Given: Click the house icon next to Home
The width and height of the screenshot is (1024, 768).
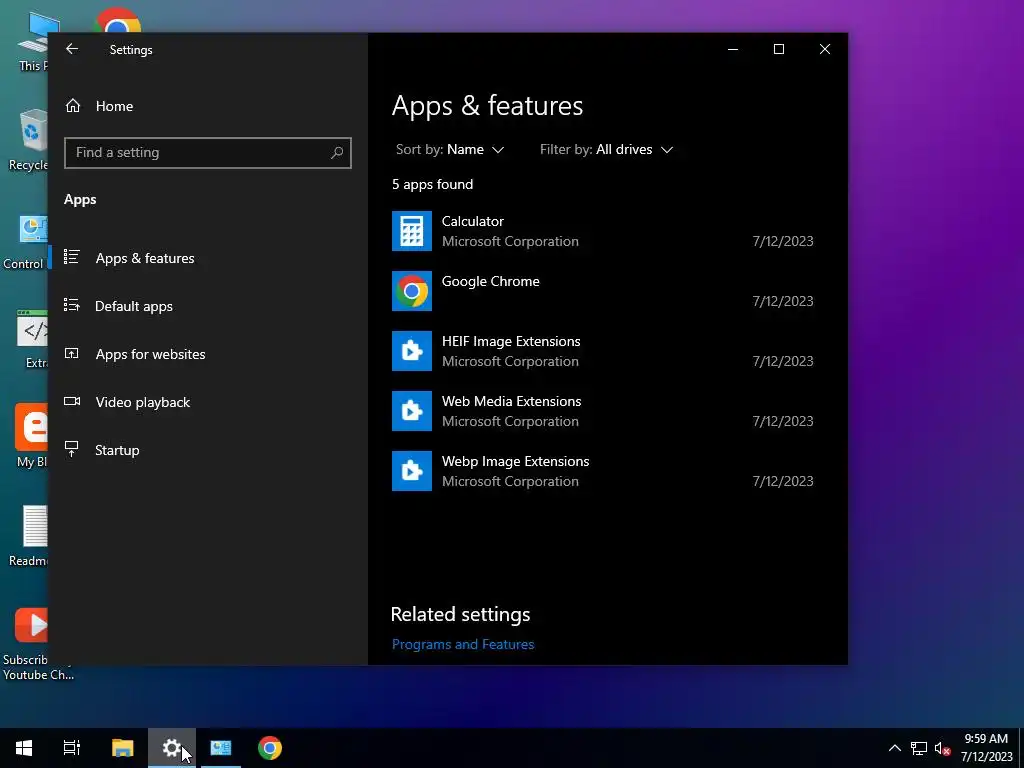Looking at the screenshot, I should click(x=72, y=106).
